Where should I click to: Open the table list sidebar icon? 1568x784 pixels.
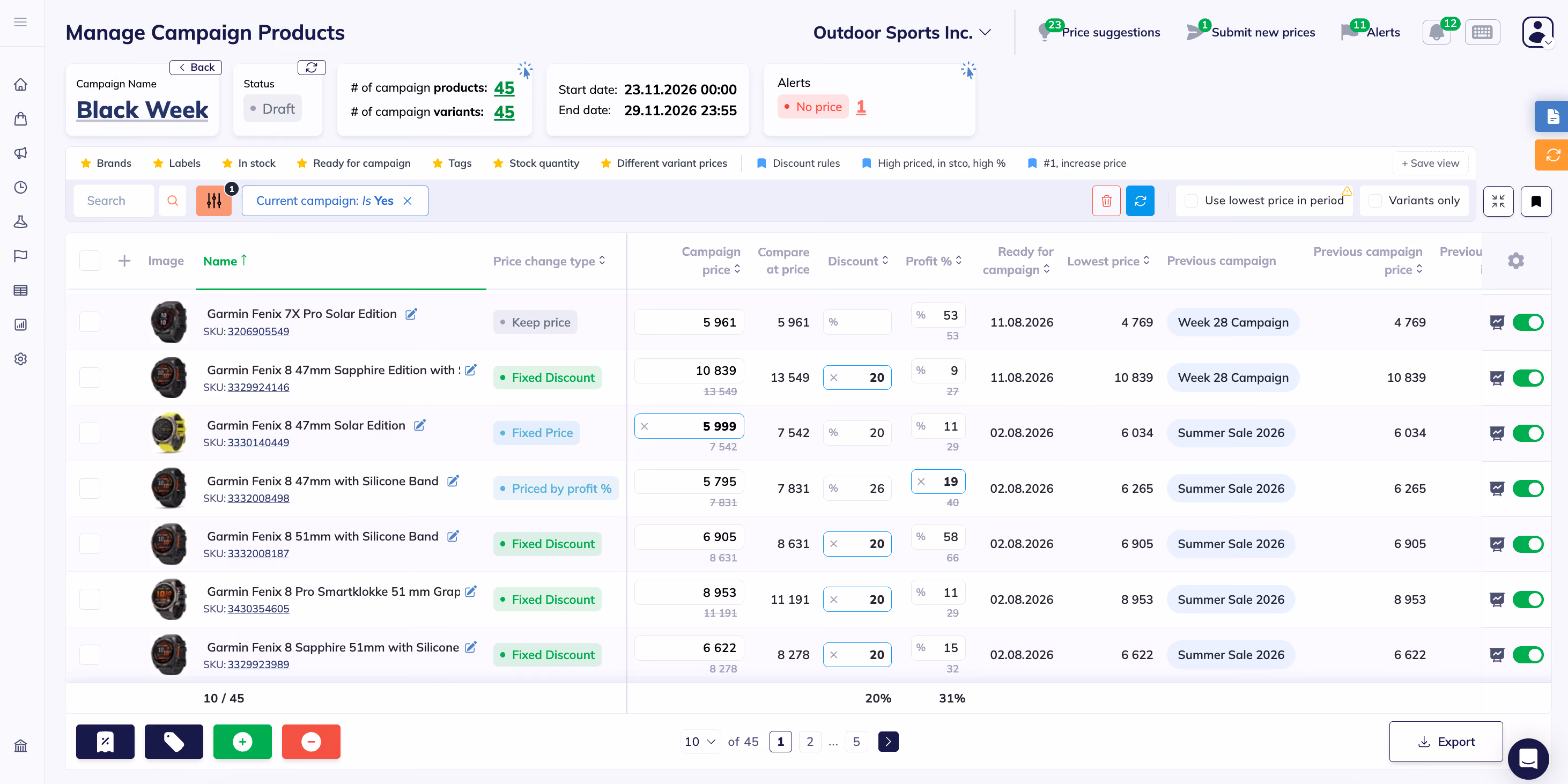click(x=21, y=290)
